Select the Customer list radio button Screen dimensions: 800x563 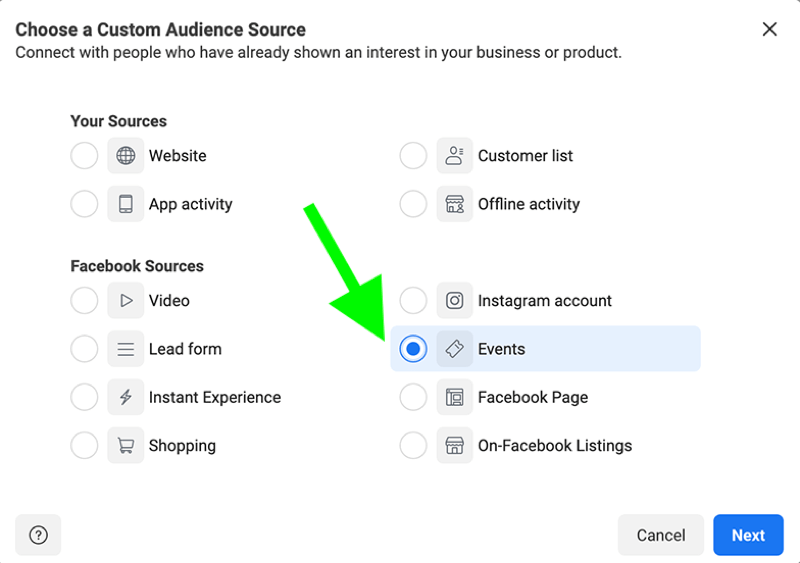(x=413, y=155)
